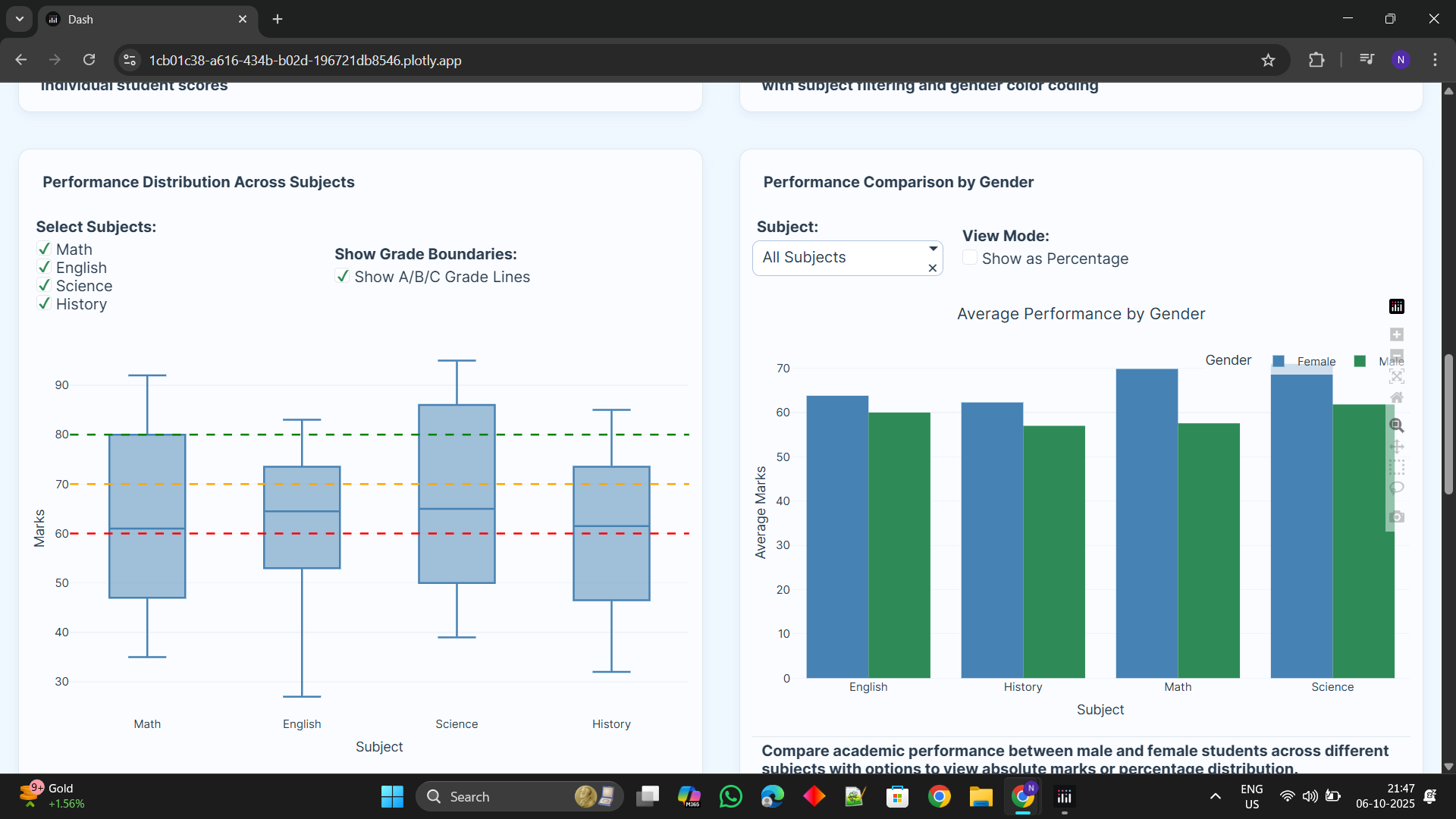Click the autoscale modebar icon
This screenshot has width=1456, height=819.
point(1396,376)
